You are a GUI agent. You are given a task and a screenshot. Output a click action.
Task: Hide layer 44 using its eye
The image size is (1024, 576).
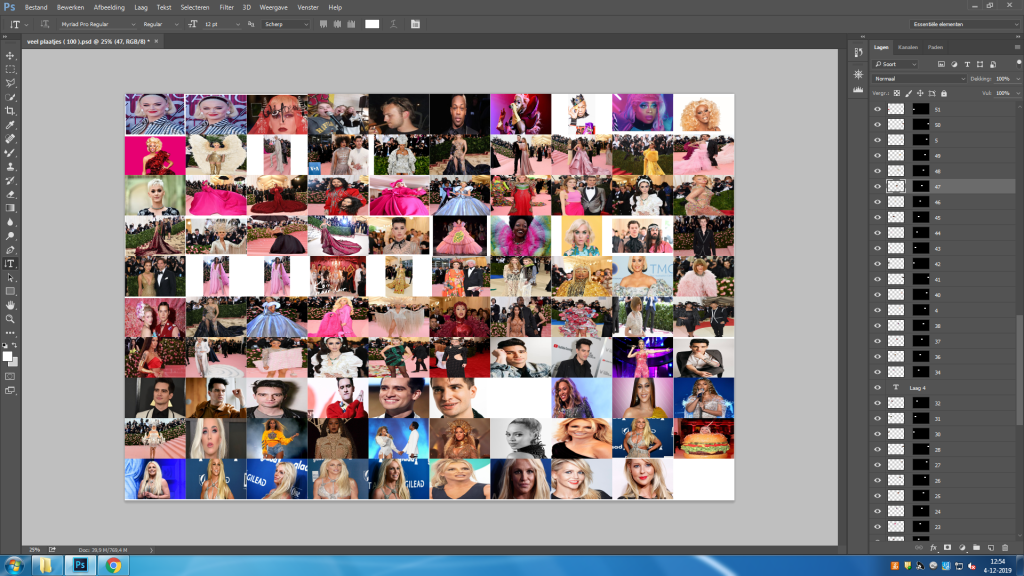pyautogui.click(x=877, y=233)
